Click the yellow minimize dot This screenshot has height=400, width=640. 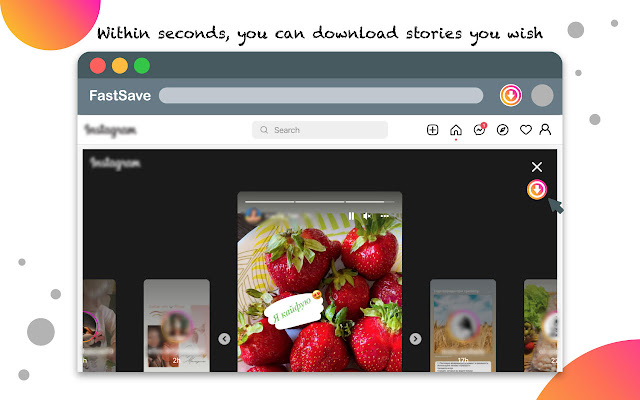click(120, 66)
